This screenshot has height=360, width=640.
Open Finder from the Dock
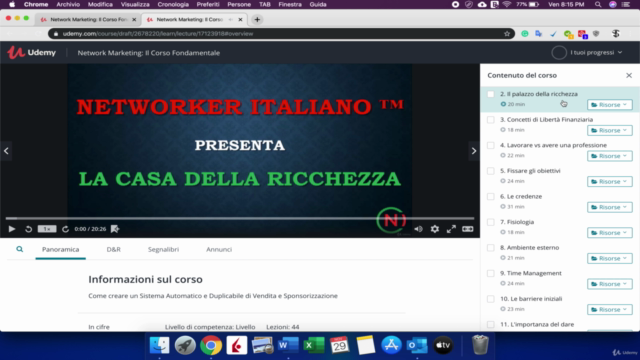pos(160,345)
